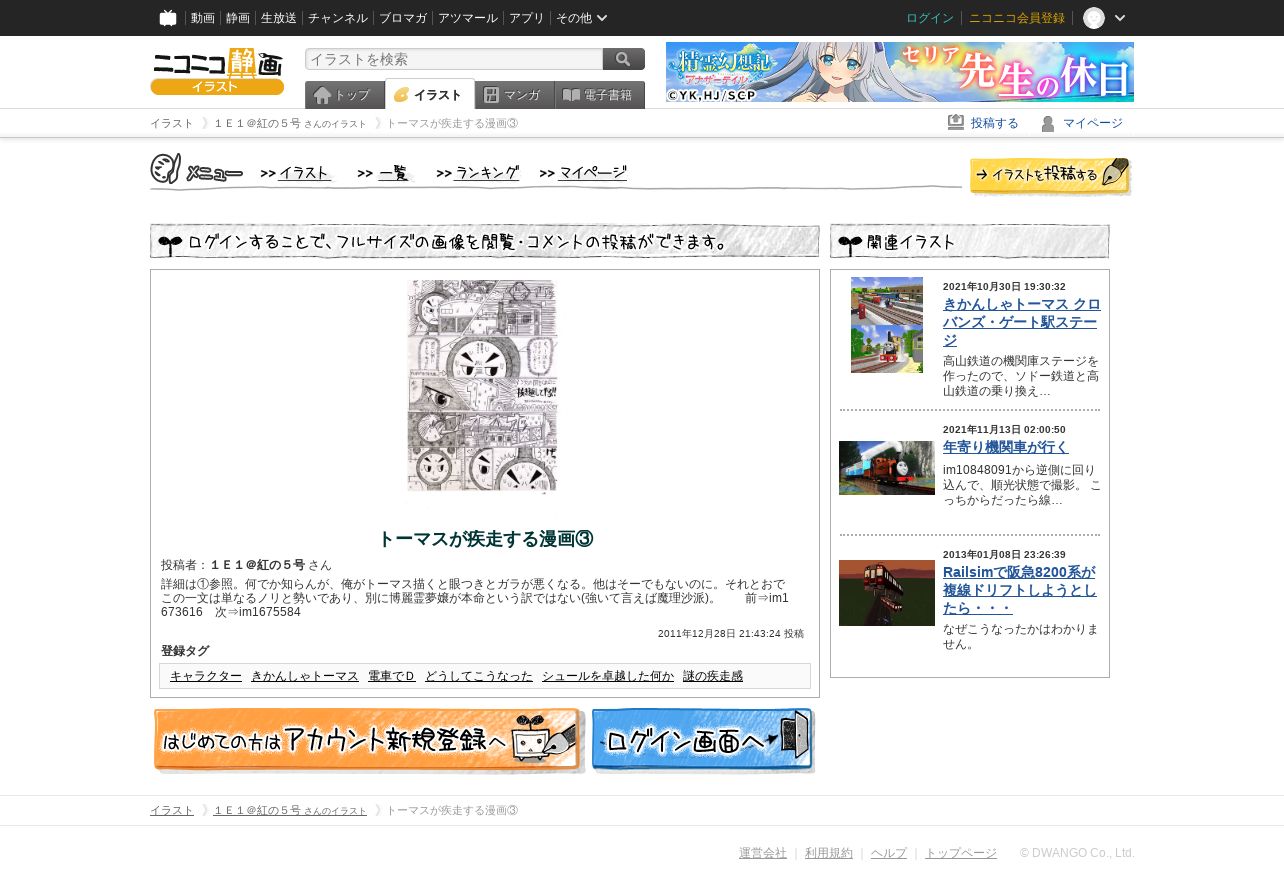The height and width of the screenshot is (880, 1284).
Task: Open 年寄り機関車が行く title link
Action: [1006, 447]
